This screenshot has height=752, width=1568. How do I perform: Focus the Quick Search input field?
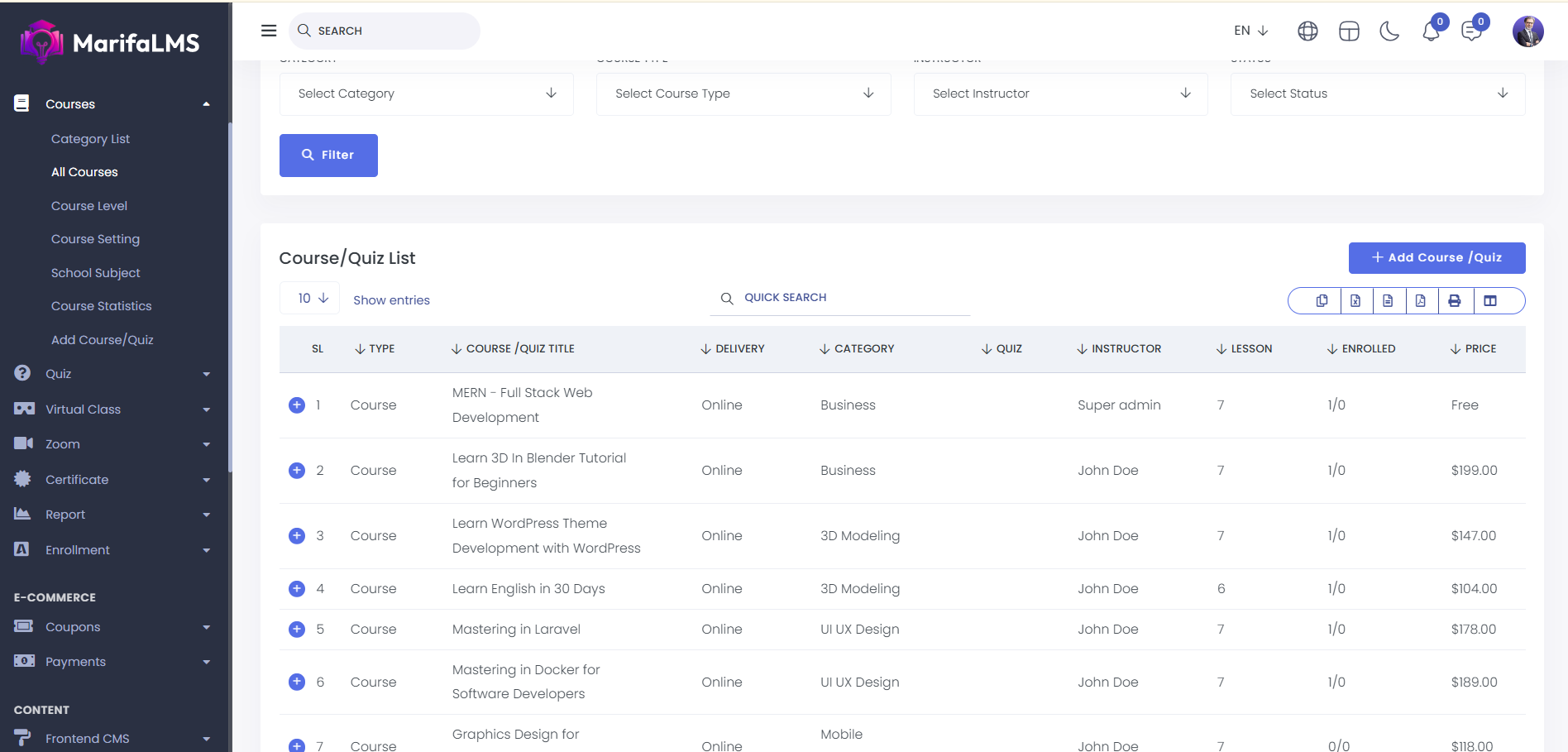(852, 298)
